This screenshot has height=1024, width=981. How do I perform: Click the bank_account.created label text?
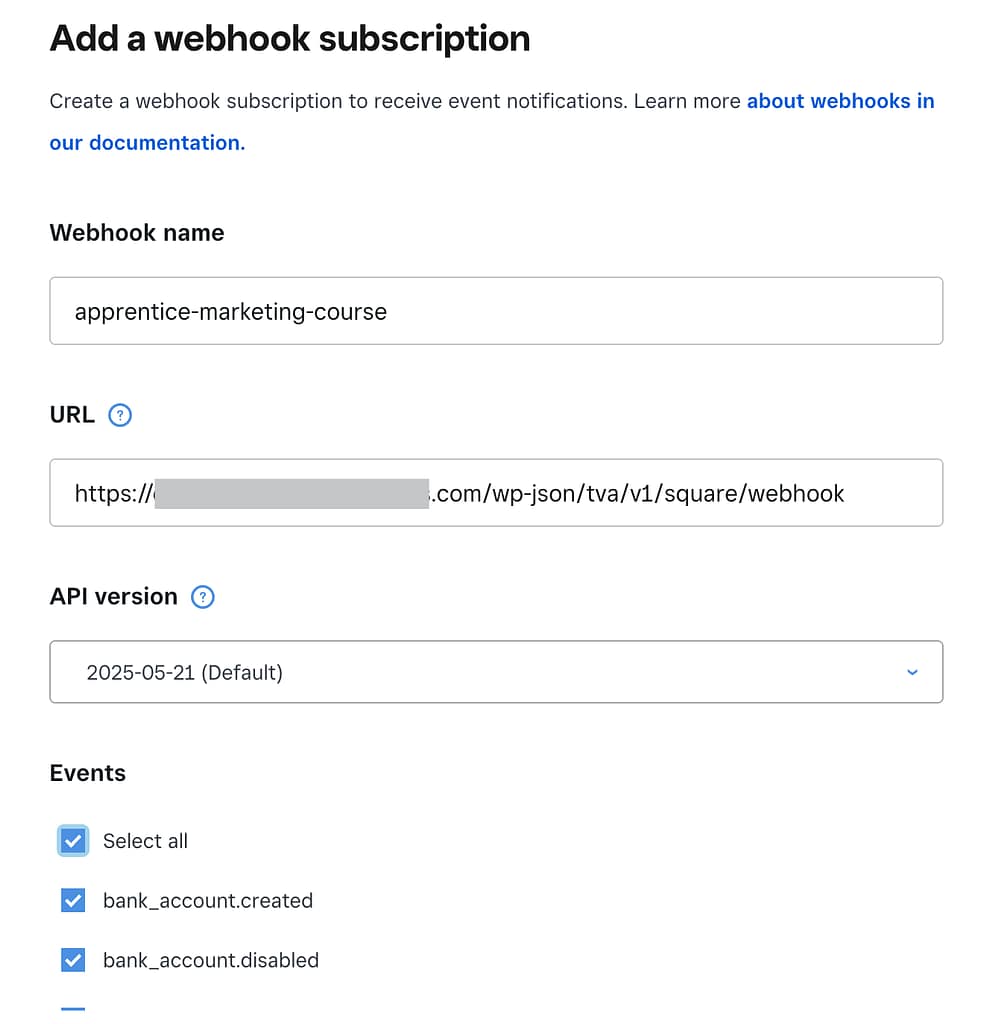[208, 901]
